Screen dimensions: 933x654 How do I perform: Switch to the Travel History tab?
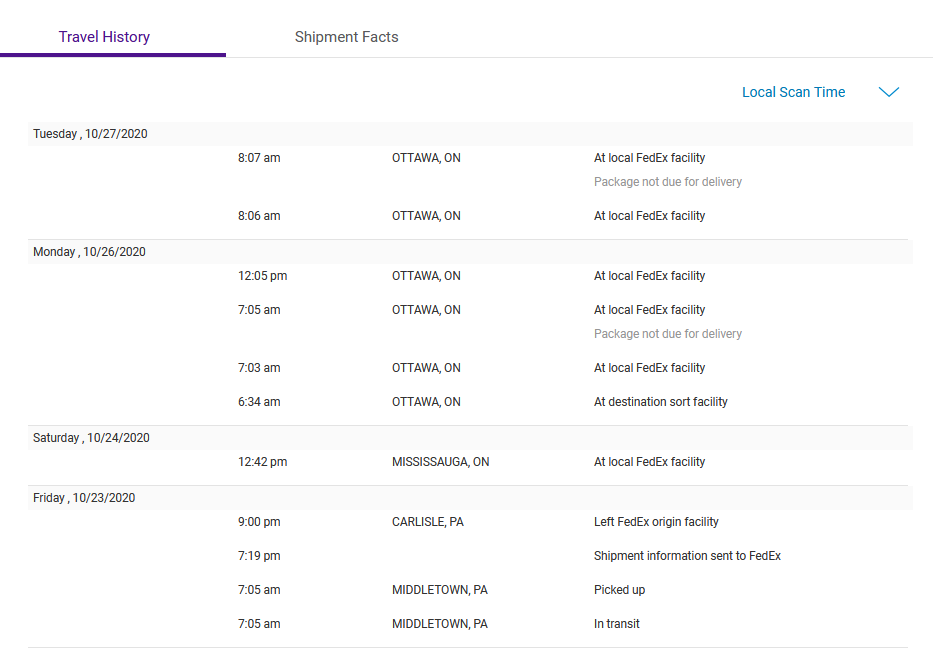(104, 37)
